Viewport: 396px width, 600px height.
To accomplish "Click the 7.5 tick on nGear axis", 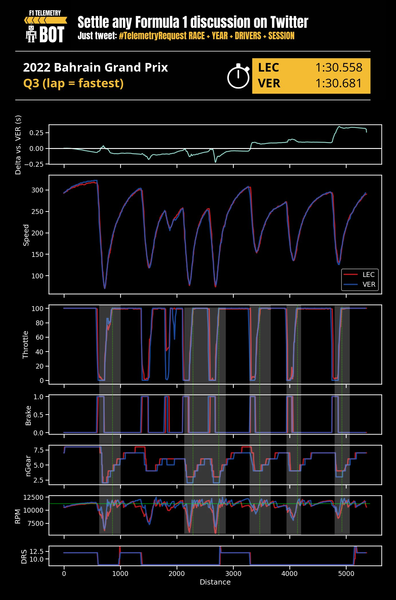I will (x=40, y=450).
